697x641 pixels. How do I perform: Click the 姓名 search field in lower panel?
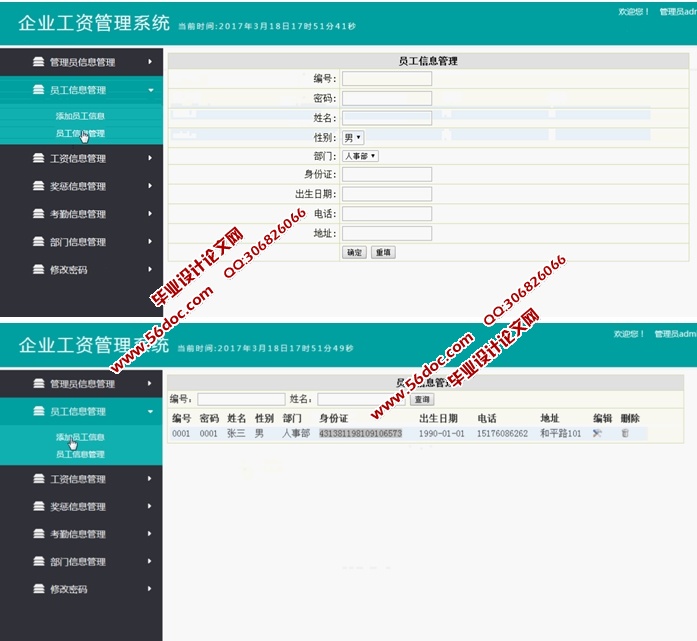point(361,399)
